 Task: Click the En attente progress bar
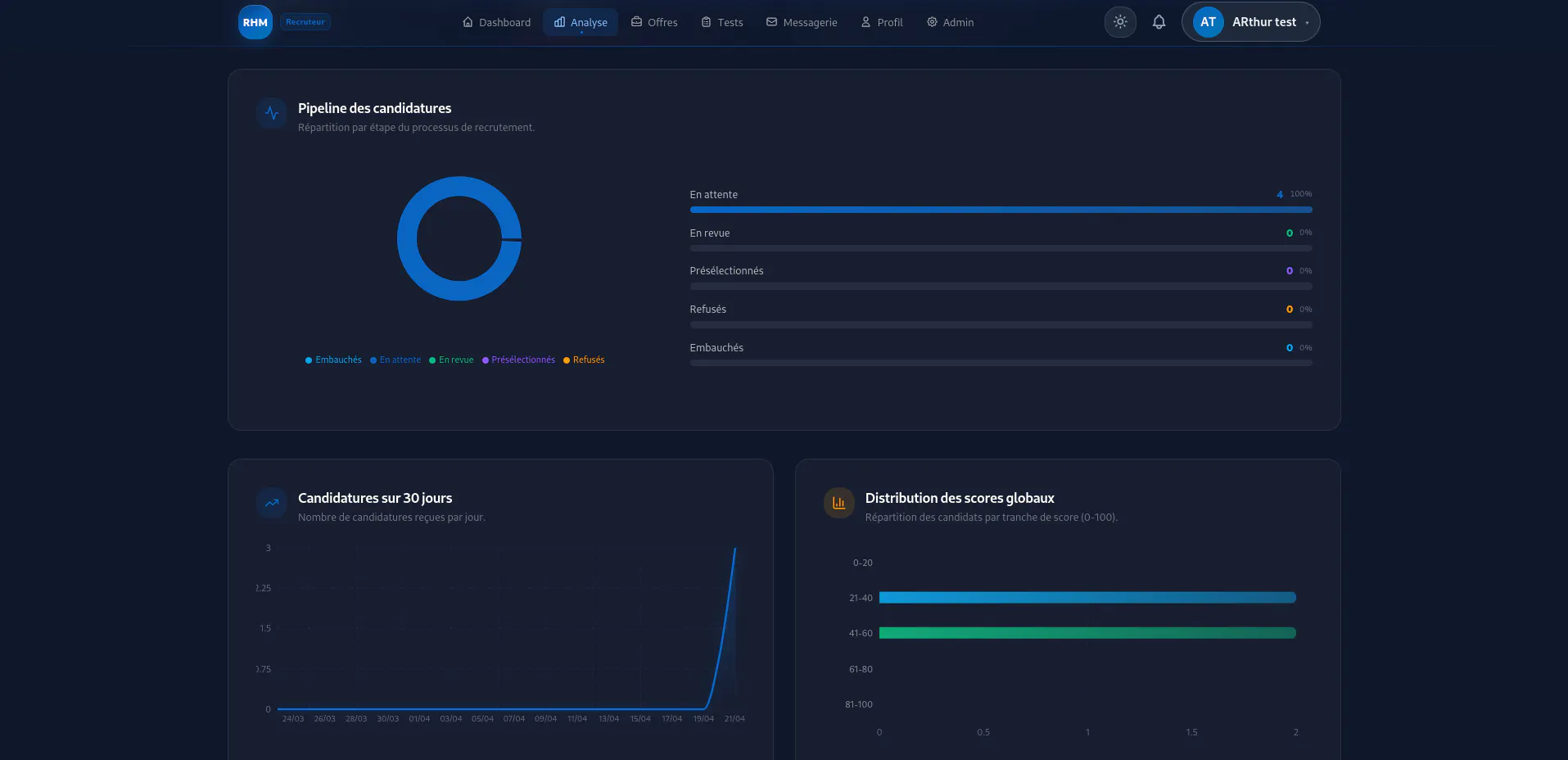(1001, 210)
